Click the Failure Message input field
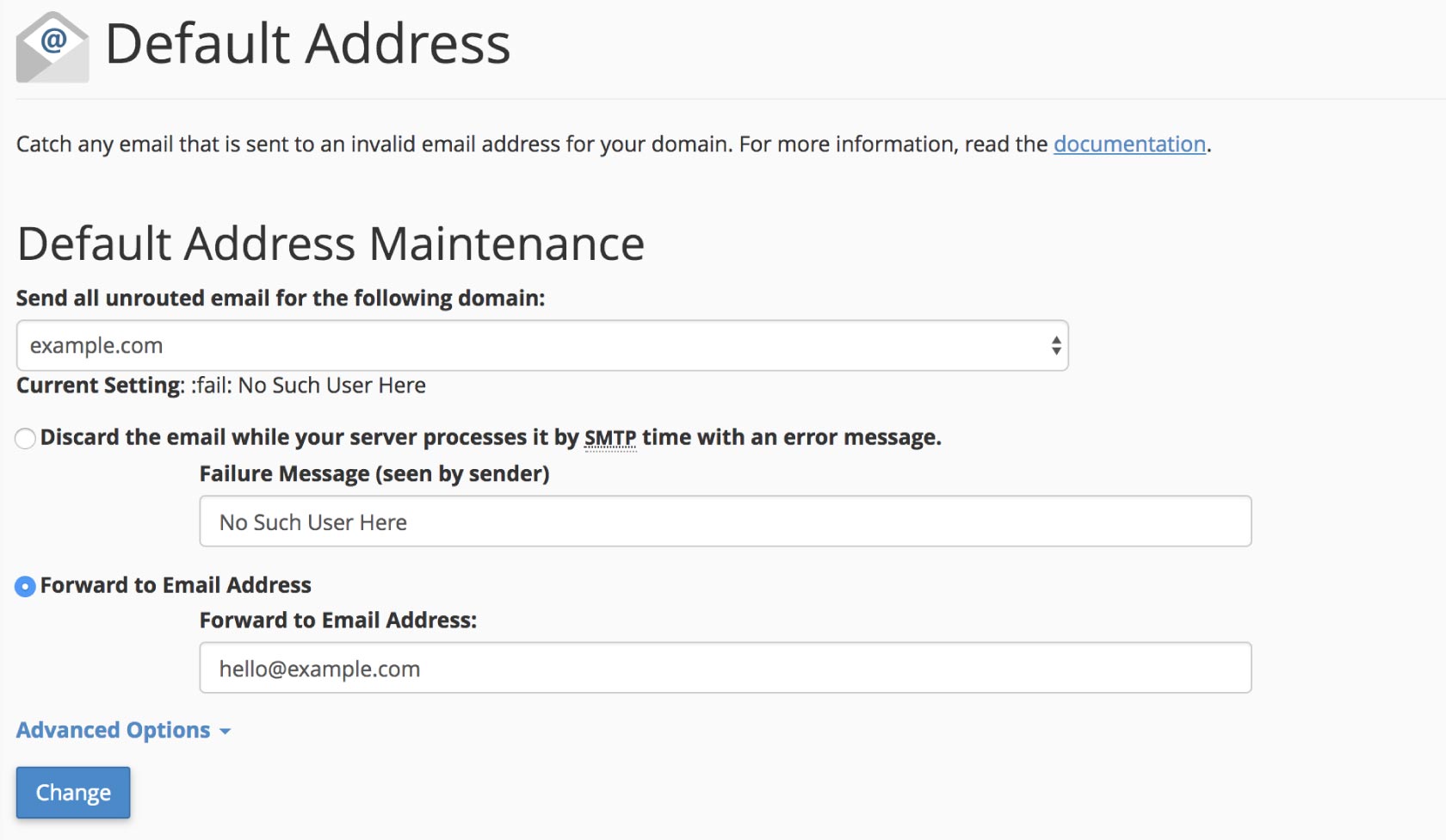Image resolution: width=1446 pixels, height=840 pixels. [x=726, y=522]
